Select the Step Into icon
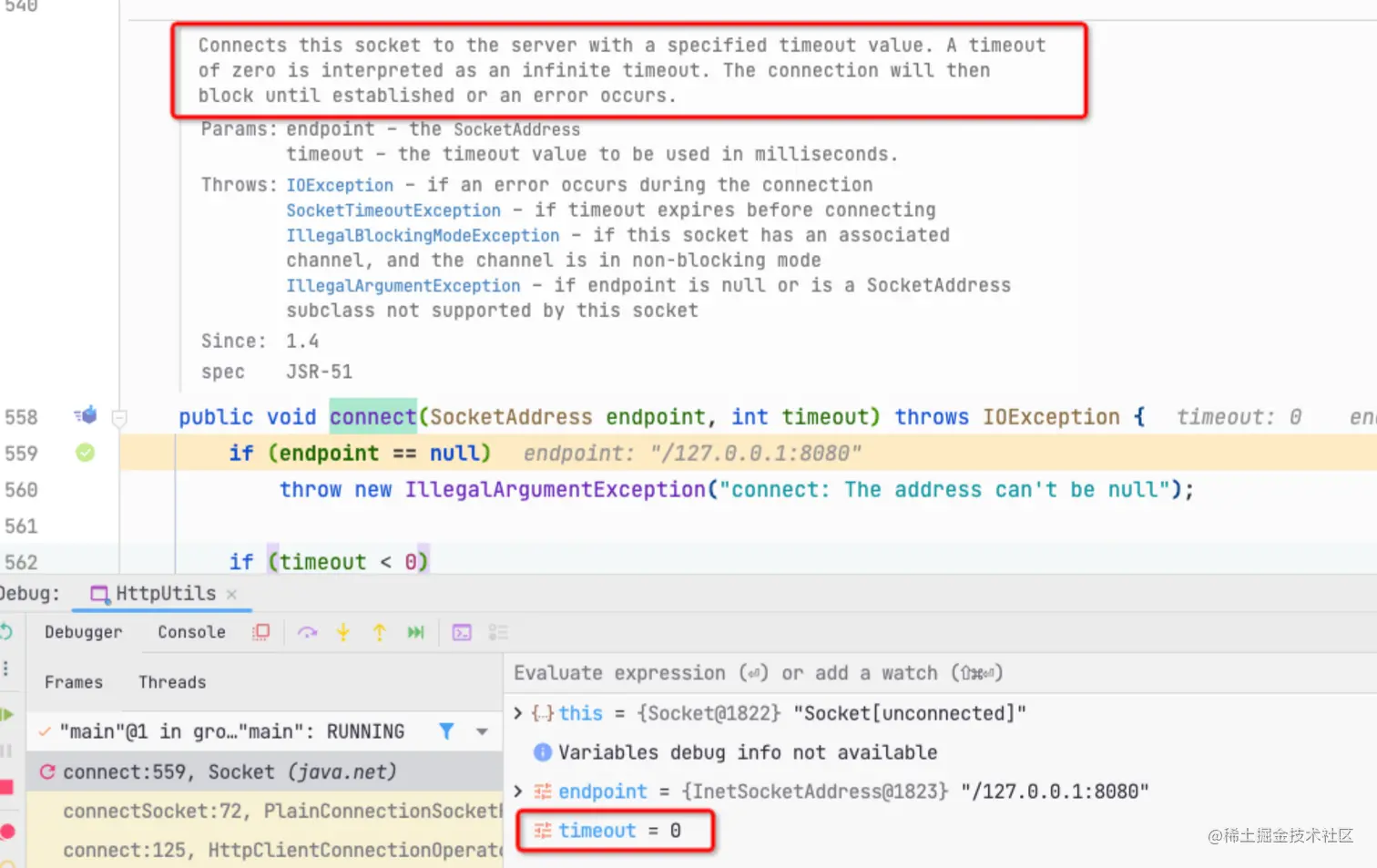The image size is (1377, 868). point(343,631)
